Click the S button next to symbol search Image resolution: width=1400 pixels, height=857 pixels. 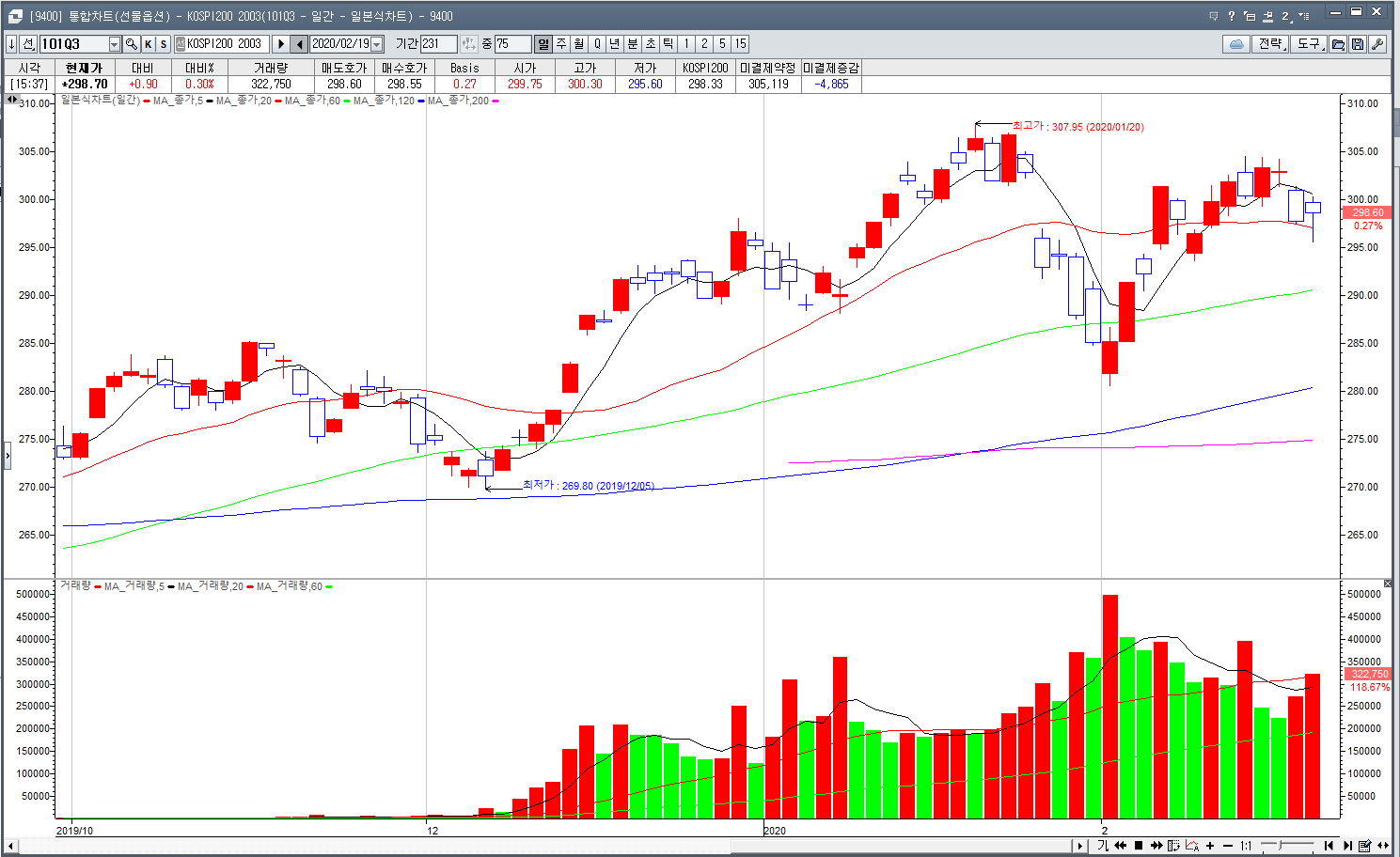[164, 44]
